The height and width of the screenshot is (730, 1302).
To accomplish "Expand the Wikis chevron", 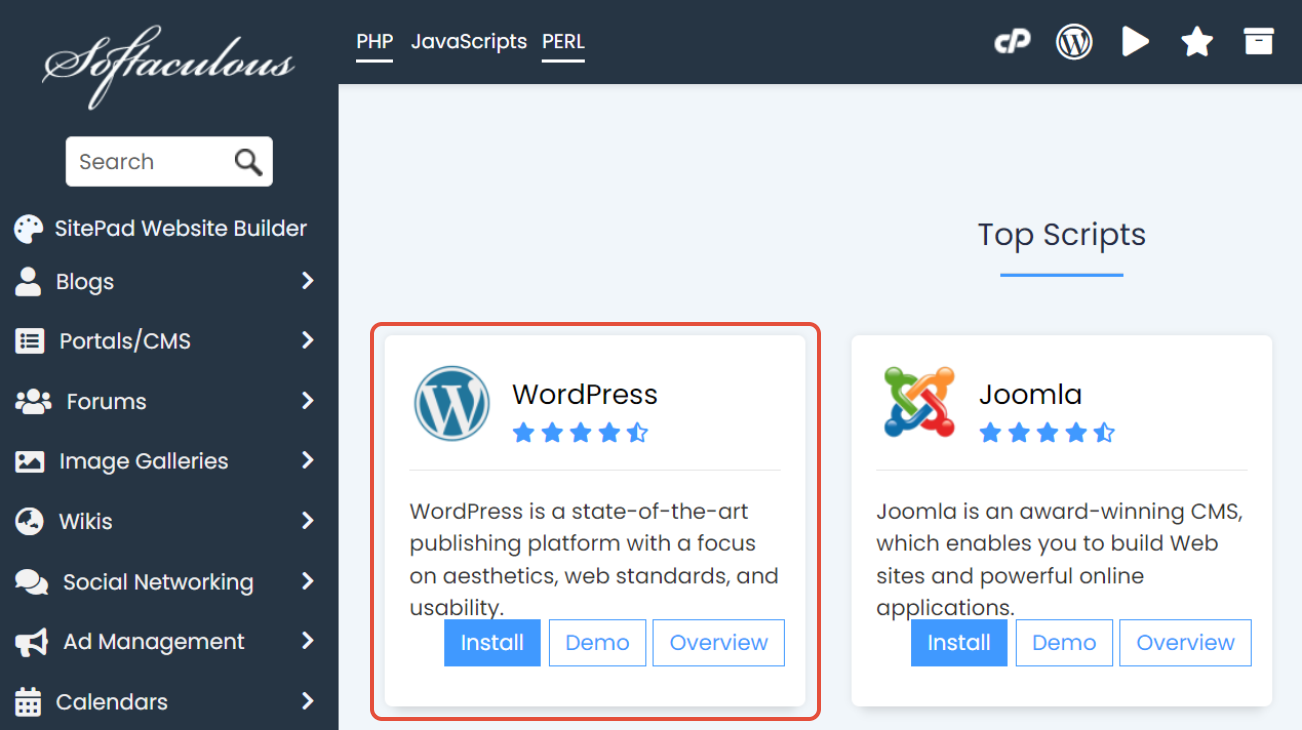I will [x=307, y=520].
